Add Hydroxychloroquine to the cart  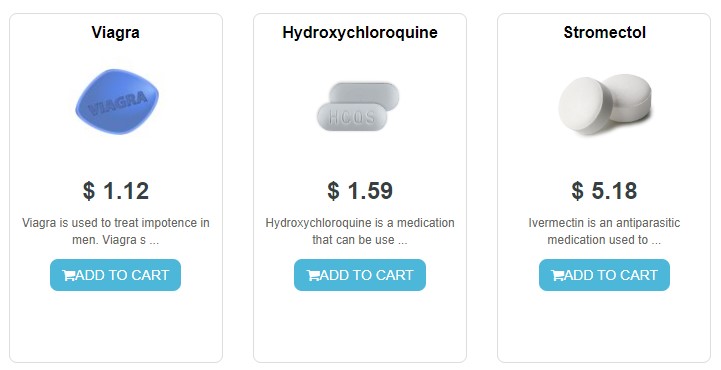click(360, 275)
